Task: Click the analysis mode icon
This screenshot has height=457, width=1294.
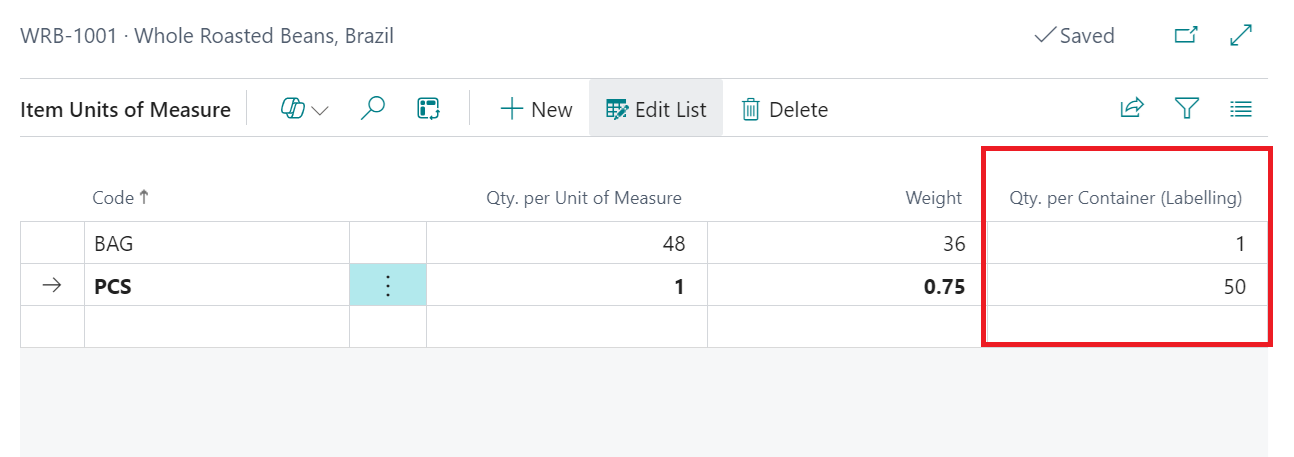Action: coord(429,109)
